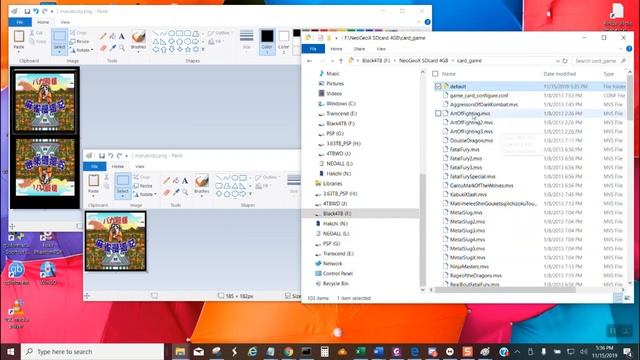Refresh the card_game folder view
This screenshot has width=640, height=360.
565,61
